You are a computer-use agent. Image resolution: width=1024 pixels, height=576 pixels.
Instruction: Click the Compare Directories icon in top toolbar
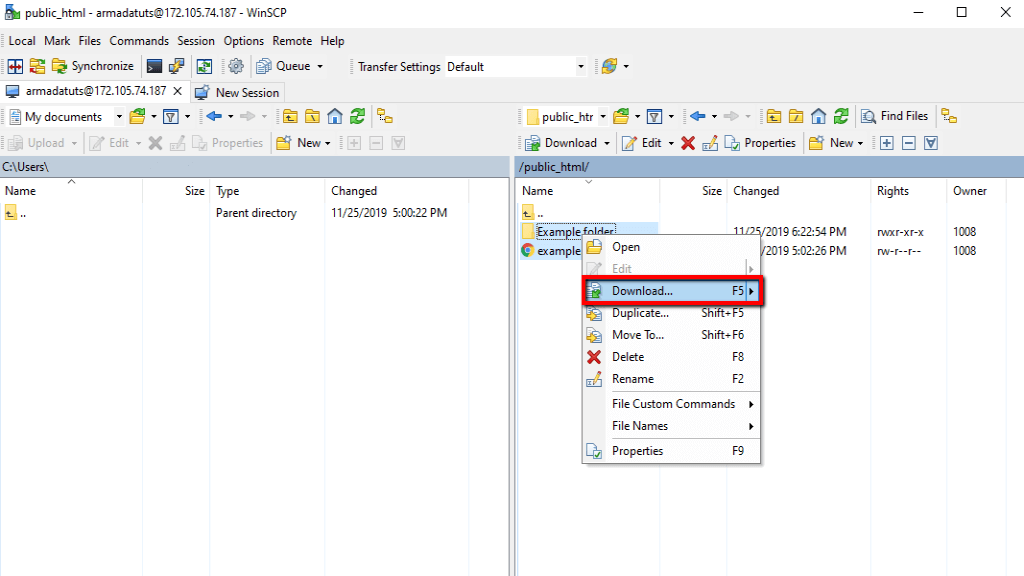click(x=15, y=66)
